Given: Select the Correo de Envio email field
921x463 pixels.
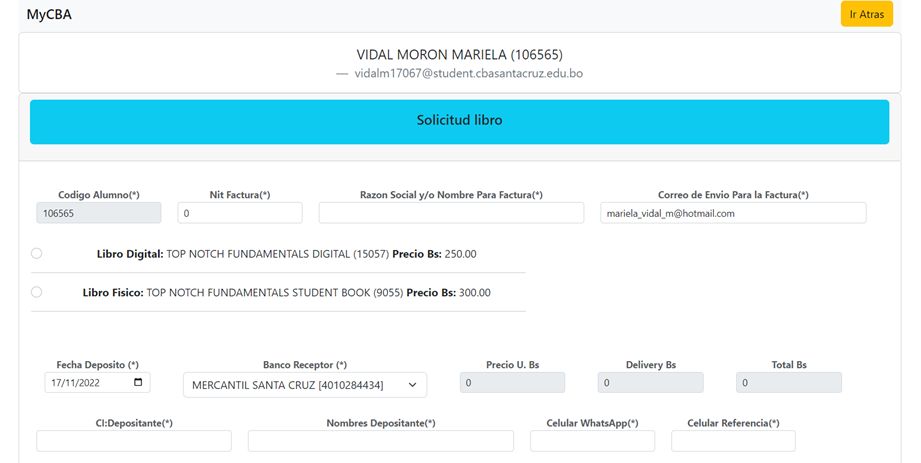Looking at the screenshot, I should [733, 213].
